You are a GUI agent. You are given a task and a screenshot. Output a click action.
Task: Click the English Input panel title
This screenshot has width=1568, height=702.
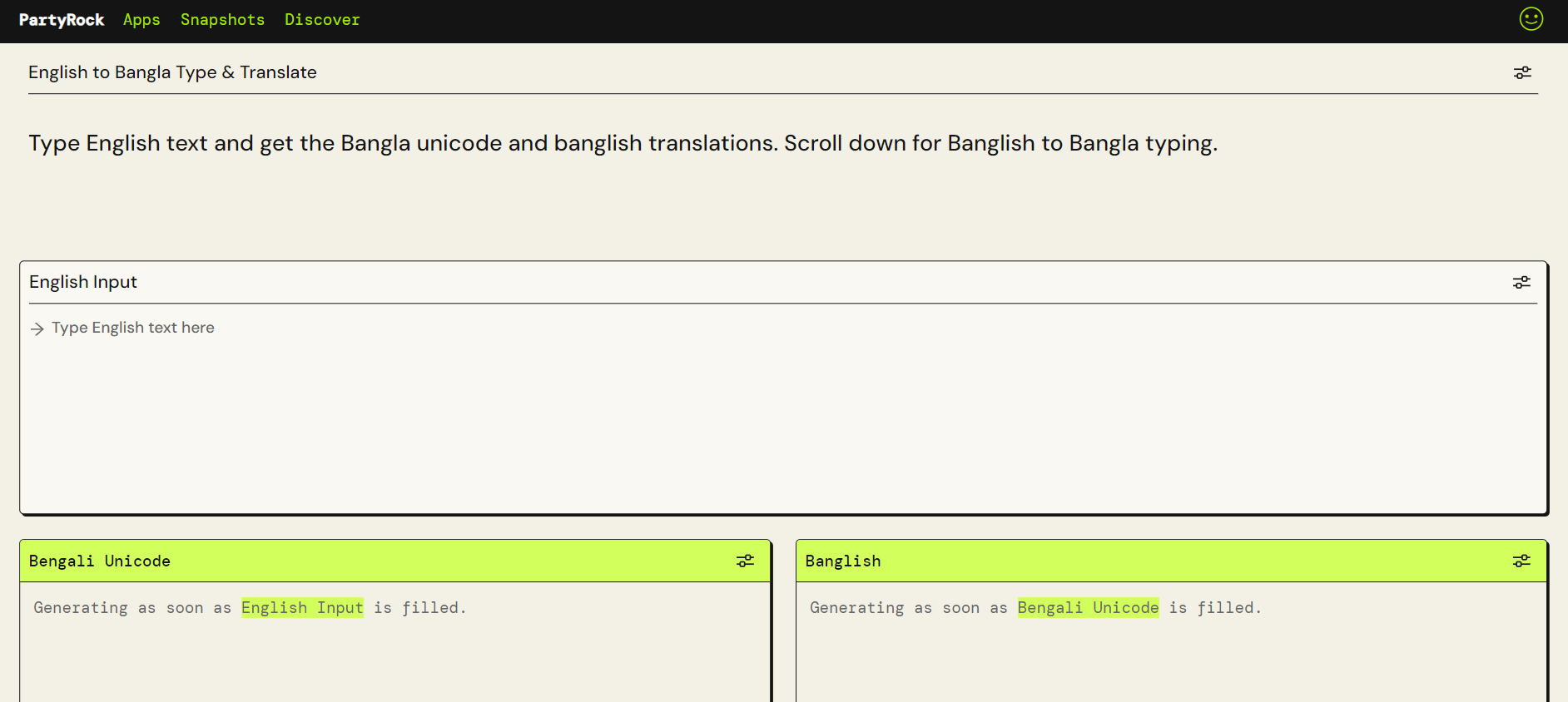pos(82,282)
